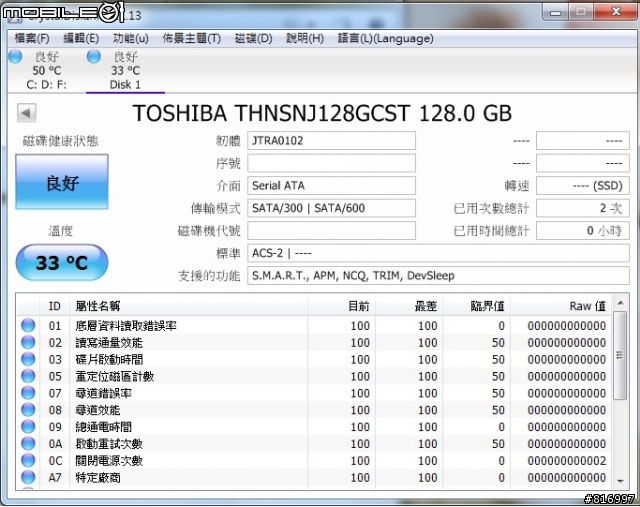Click status orb of attribute 09

pos(28,426)
